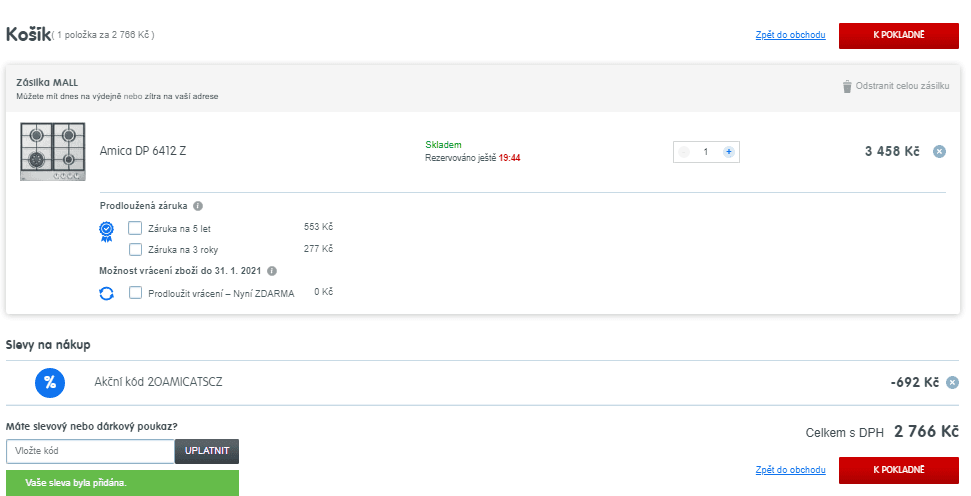The image size is (971, 496).
Task: Click the UPLATNIT button
Action: coord(207,451)
